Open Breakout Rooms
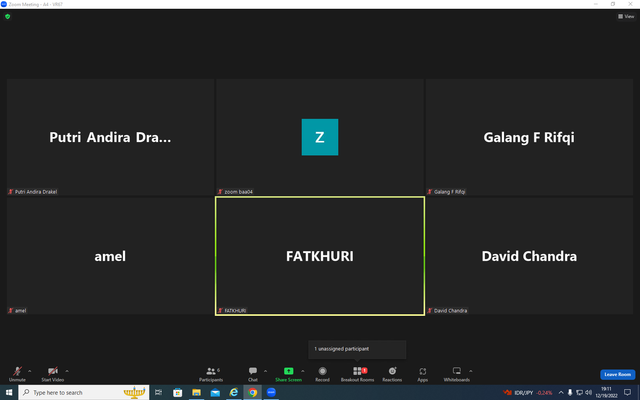Image resolution: width=640 pixels, height=400 pixels. click(x=357, y=374)
